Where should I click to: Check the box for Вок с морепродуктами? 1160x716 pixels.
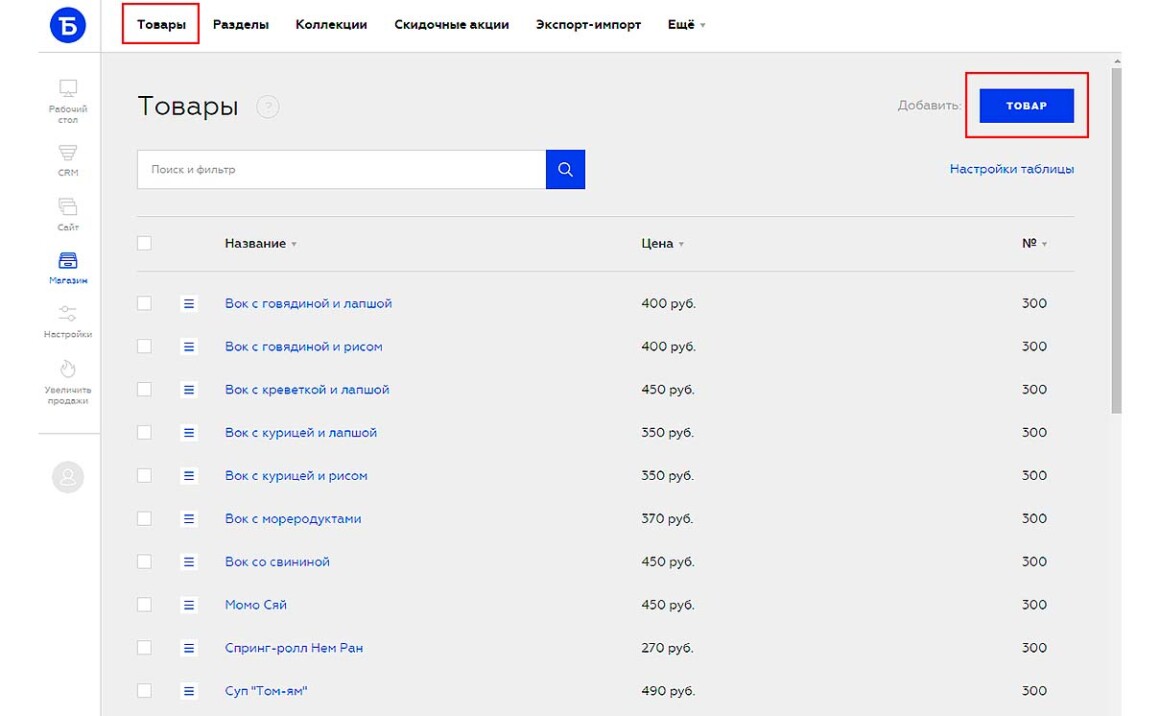coord(144,519)
